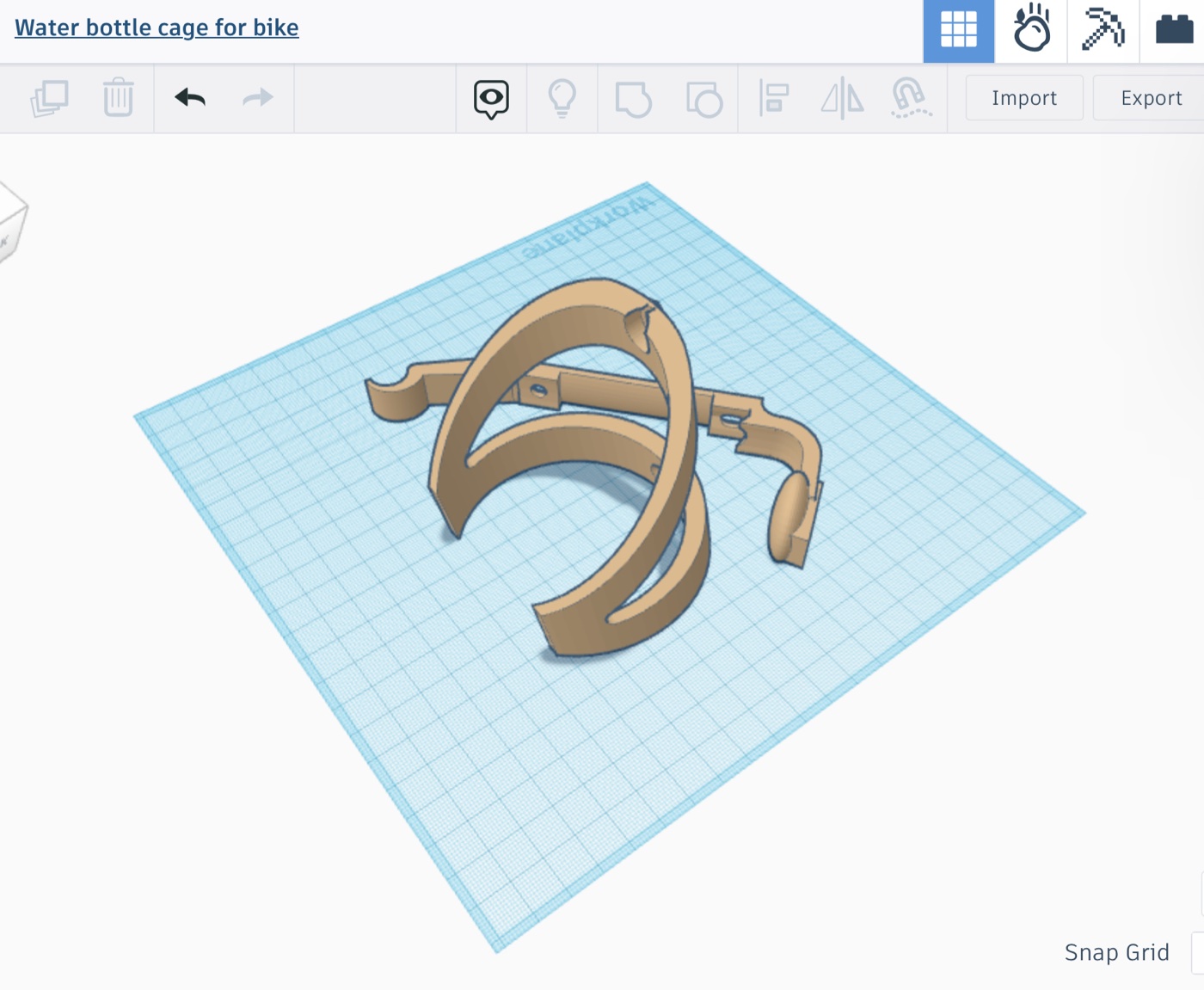Rename the Water bottle cage for bike title

(x=157, y=28)
